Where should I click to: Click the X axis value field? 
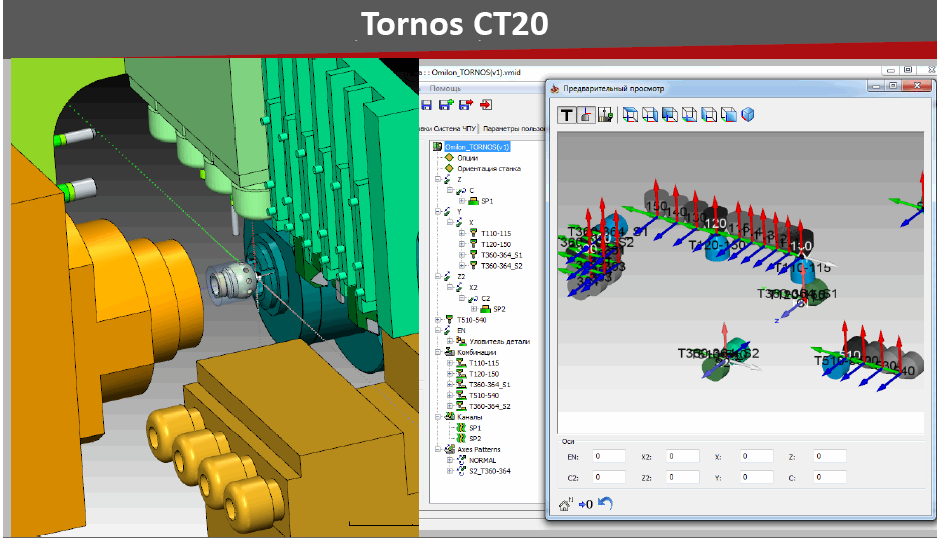click(757, 457)
